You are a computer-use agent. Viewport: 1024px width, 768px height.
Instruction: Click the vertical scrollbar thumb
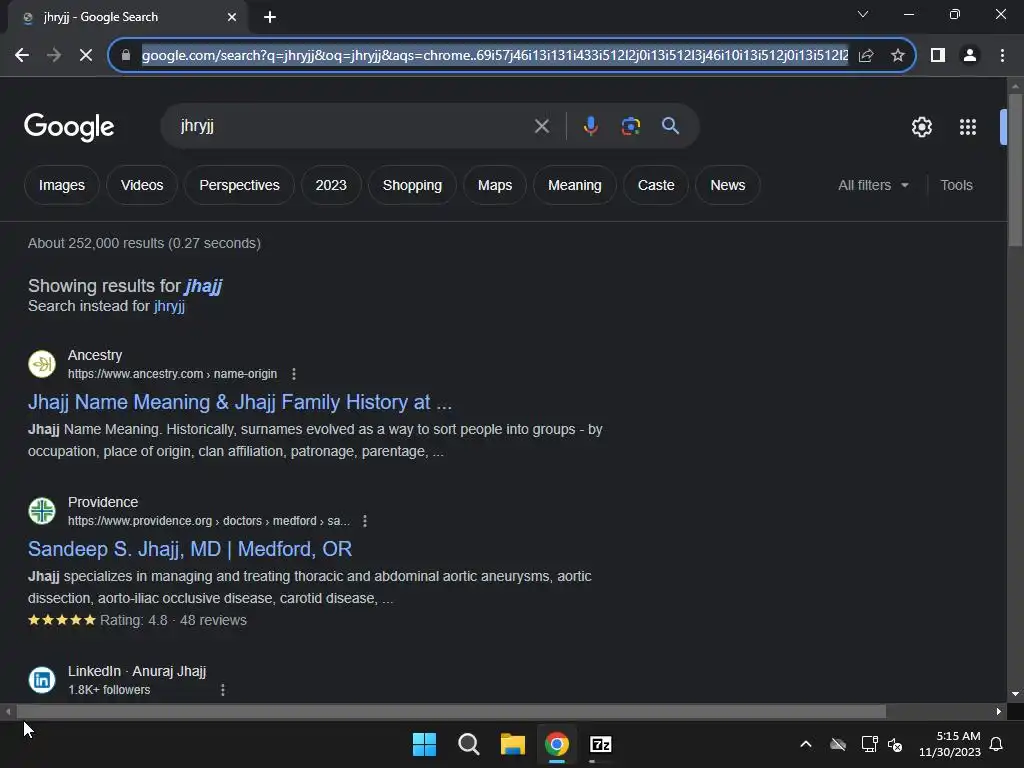(x=1015, y=170)
